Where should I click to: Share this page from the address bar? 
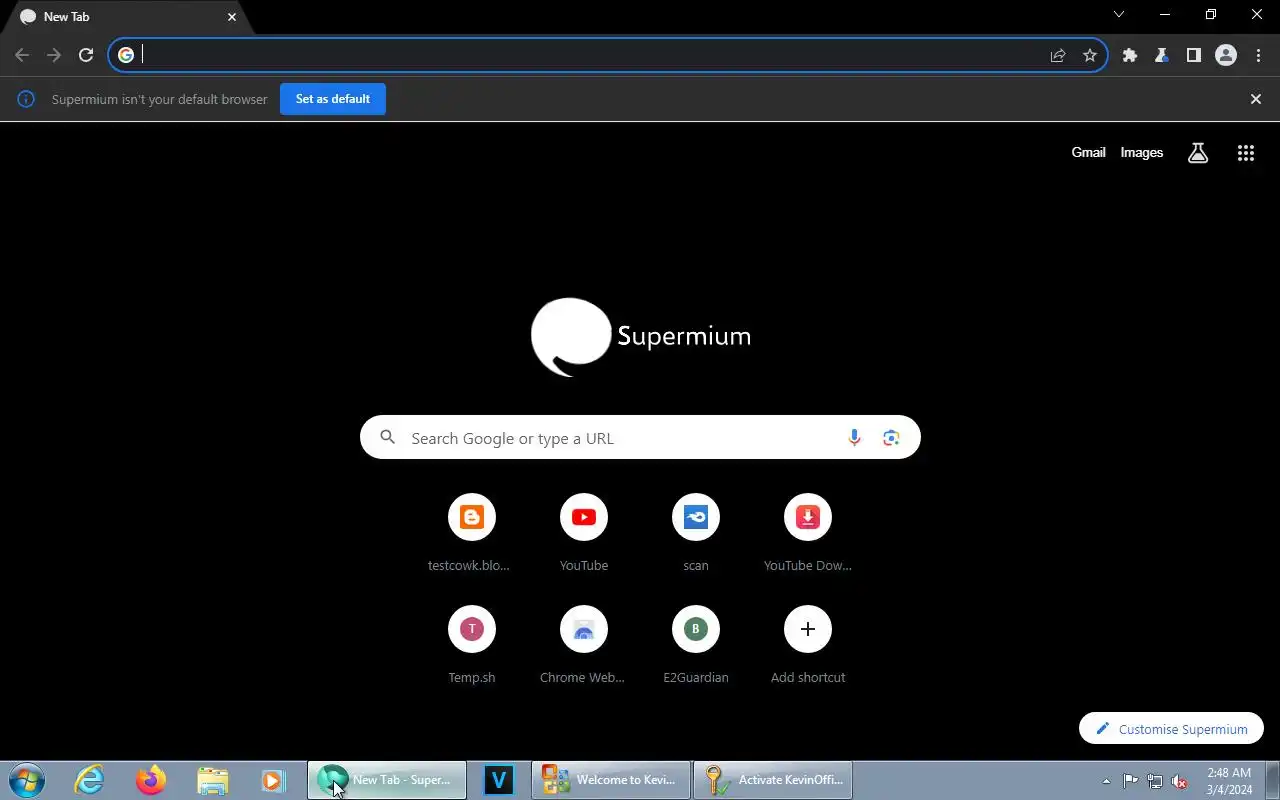click(1058, 55)
